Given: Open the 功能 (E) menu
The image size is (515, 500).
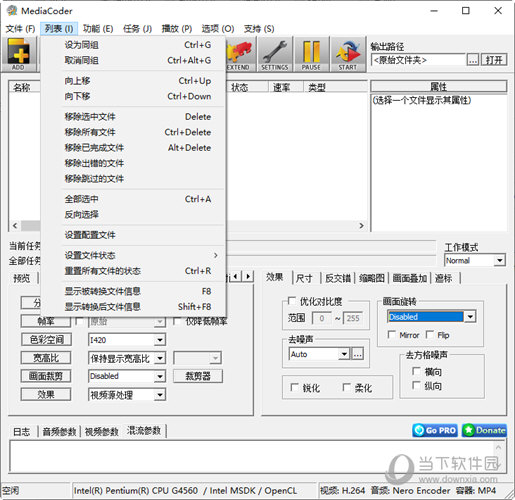Looking at the screenshot, I should click(98, 29).
